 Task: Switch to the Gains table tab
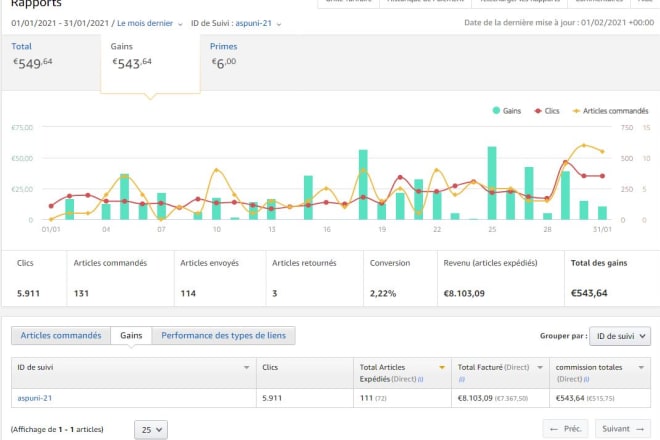(131, 336)
